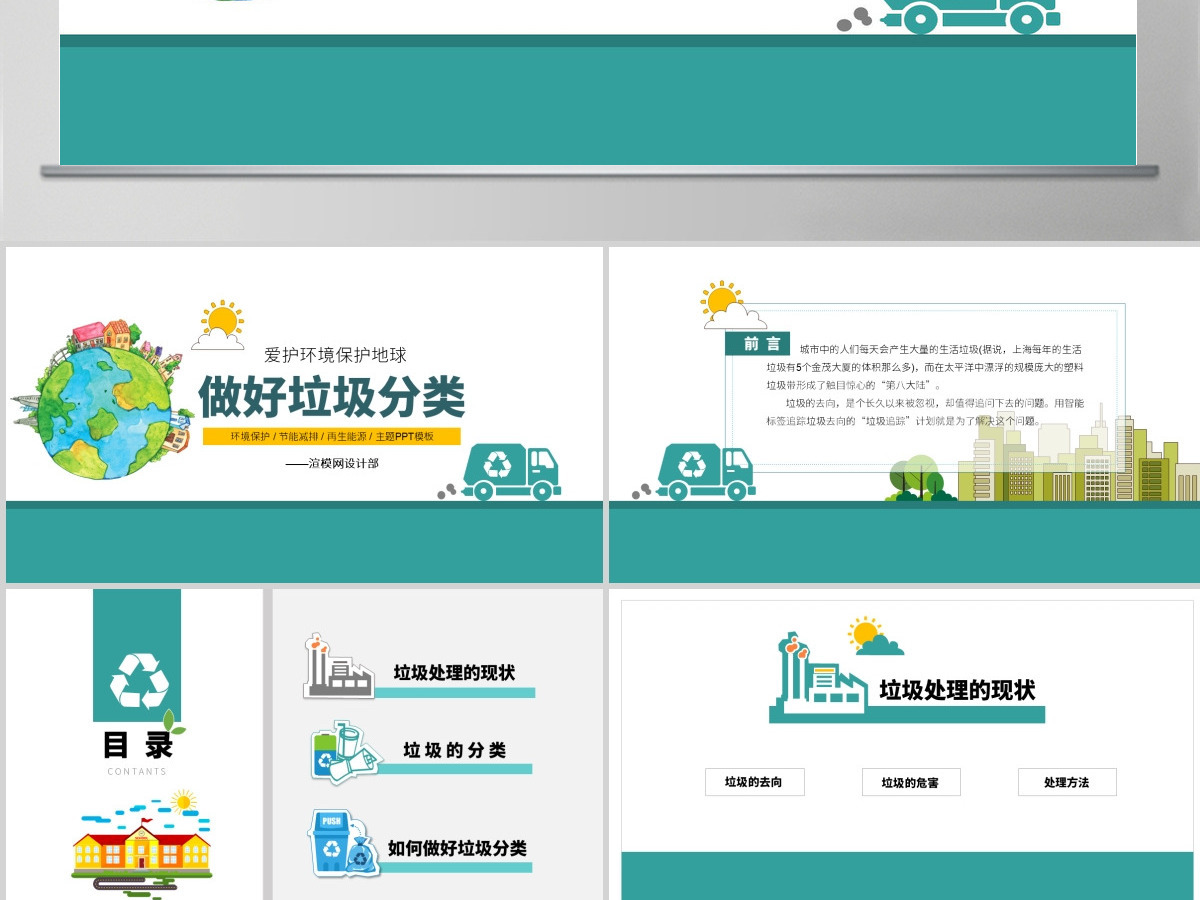The height and width of the screenshot is (900, 1200).
Task: Select the yellow banner 环境保护 / 节能减排
Action: click(332, 437)
